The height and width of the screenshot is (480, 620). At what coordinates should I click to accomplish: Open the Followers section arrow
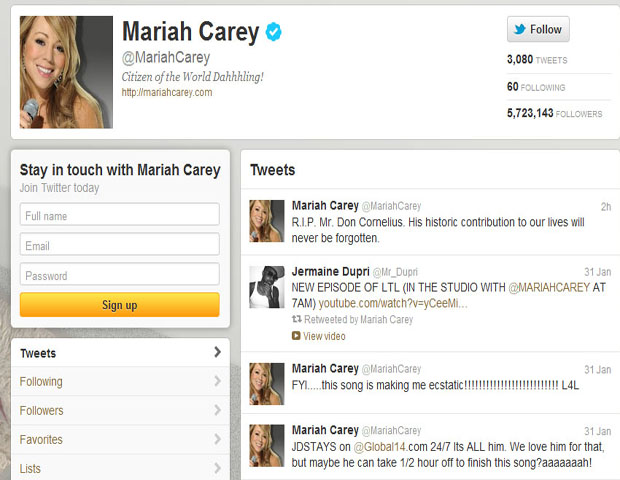tap(217, 410)
